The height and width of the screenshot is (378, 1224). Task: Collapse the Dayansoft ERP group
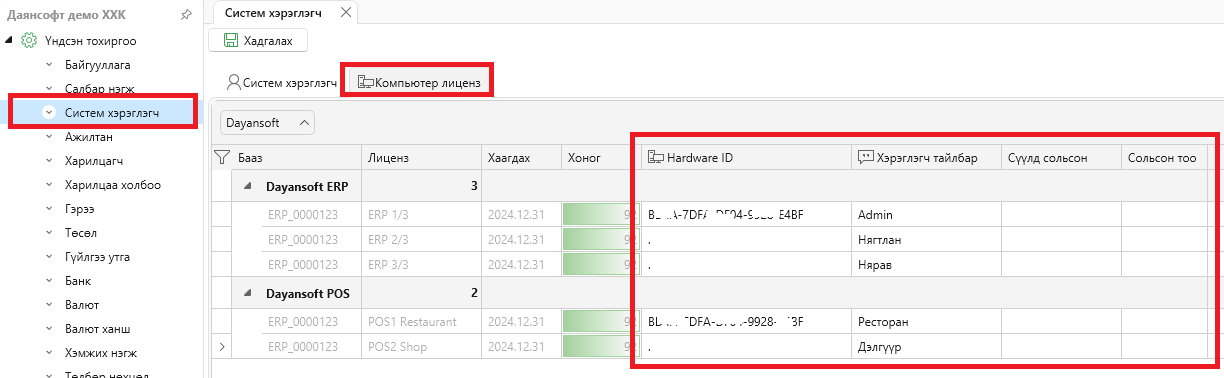coord(247,186)
